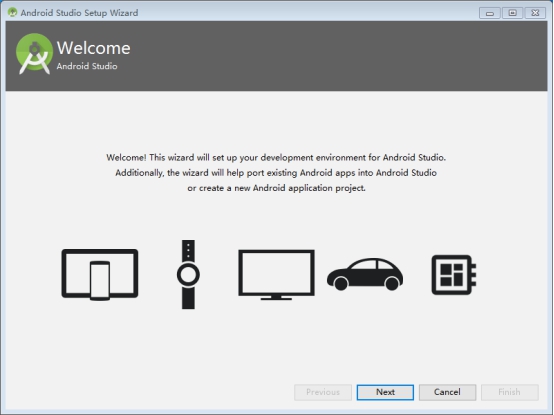Click the Android Studio logo in header

click(x=34, y=54)
